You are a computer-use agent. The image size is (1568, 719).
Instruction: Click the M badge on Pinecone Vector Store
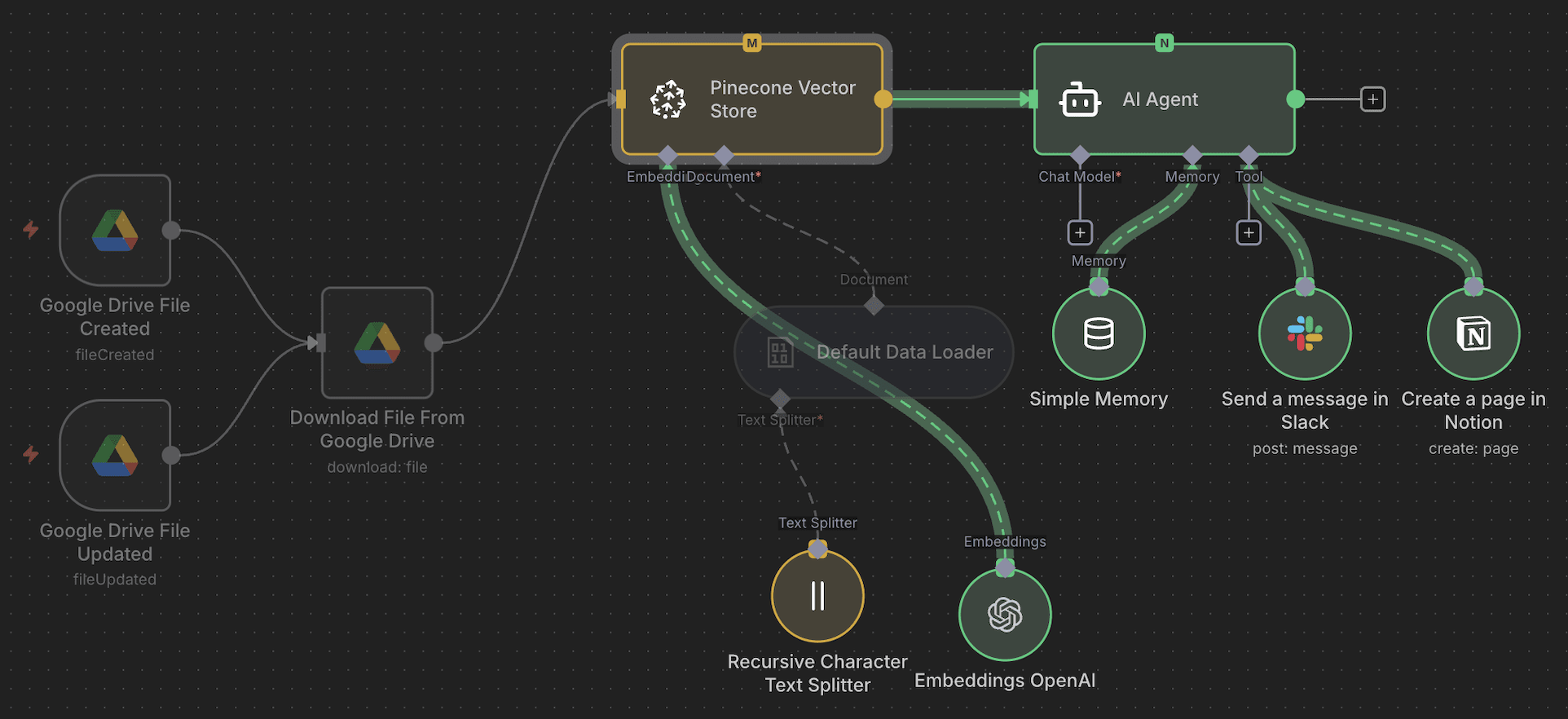[x=752, y=42]
